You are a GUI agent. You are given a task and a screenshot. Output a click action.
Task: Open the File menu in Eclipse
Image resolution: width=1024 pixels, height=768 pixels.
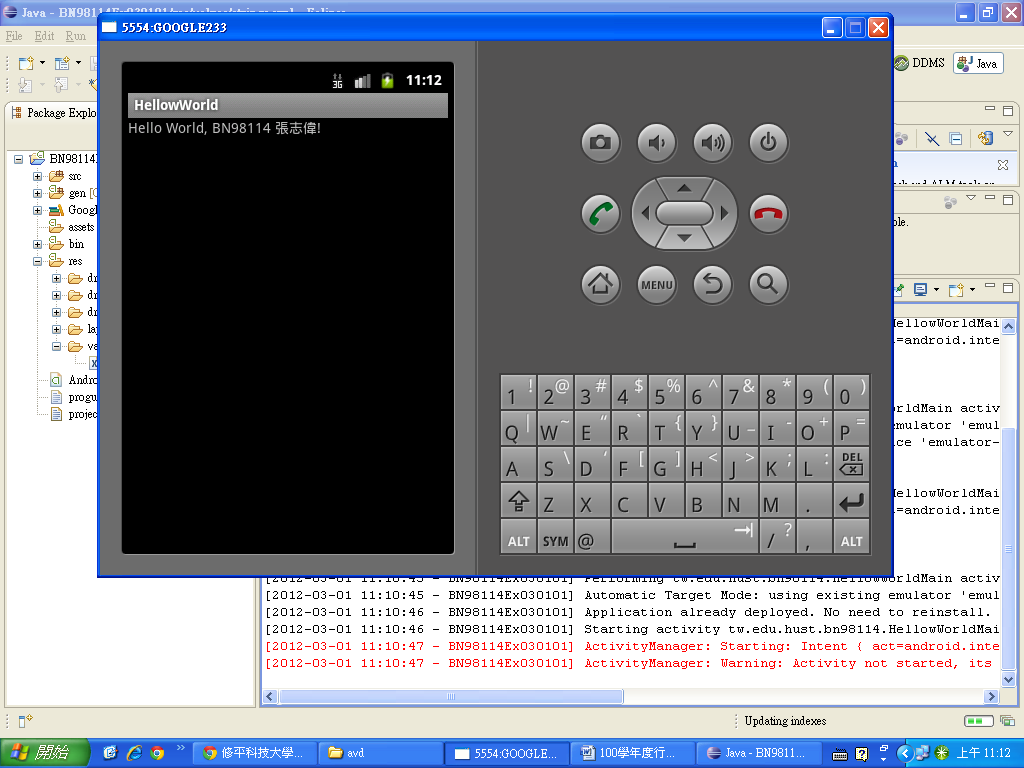tap(14, 36)
